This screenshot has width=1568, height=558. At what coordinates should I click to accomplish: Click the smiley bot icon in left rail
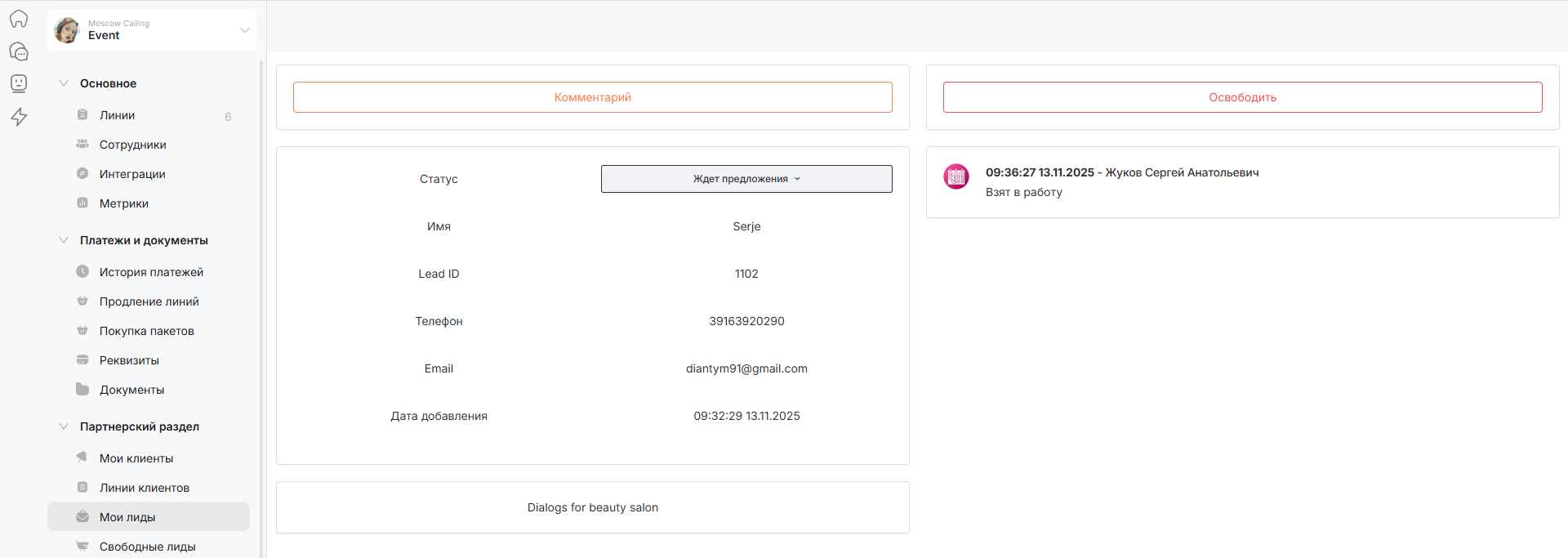[19, 83]
